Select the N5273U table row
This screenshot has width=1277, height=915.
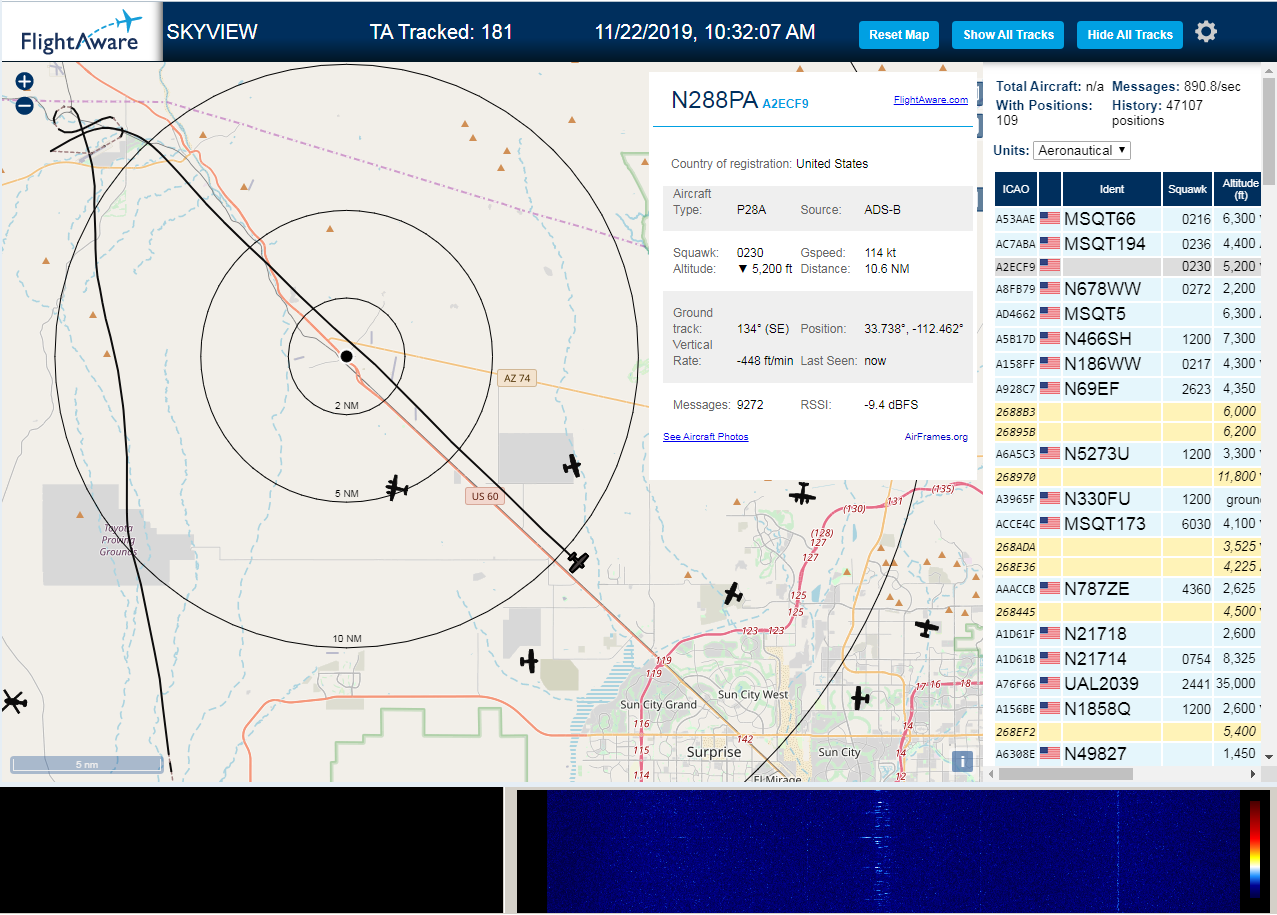pyautogui.click(x=1128, y=454)
